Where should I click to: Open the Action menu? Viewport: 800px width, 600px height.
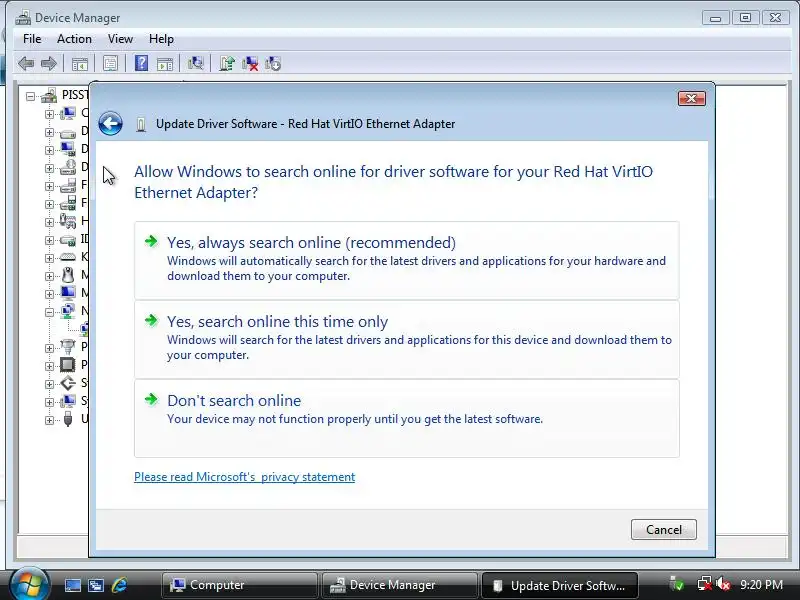coord(74,39)
